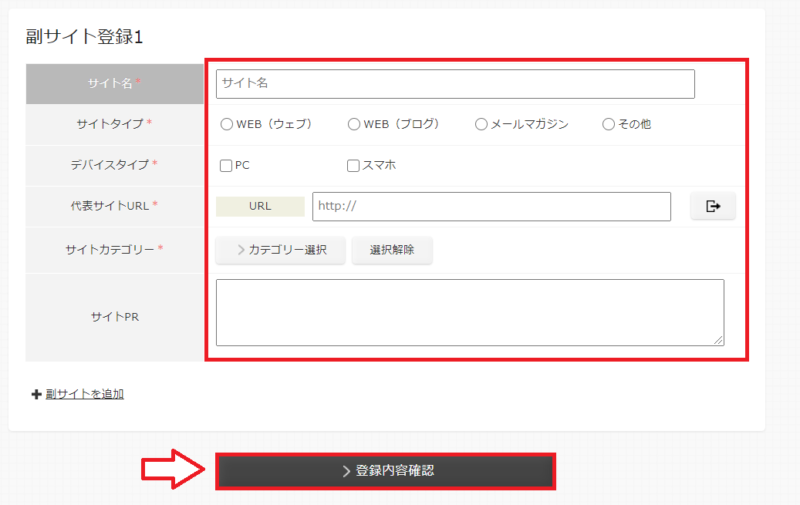Viewport: 800px width, 505px height.
Task: Click the サイトカテゴリー row label
Action: click(x=114, y=249)
